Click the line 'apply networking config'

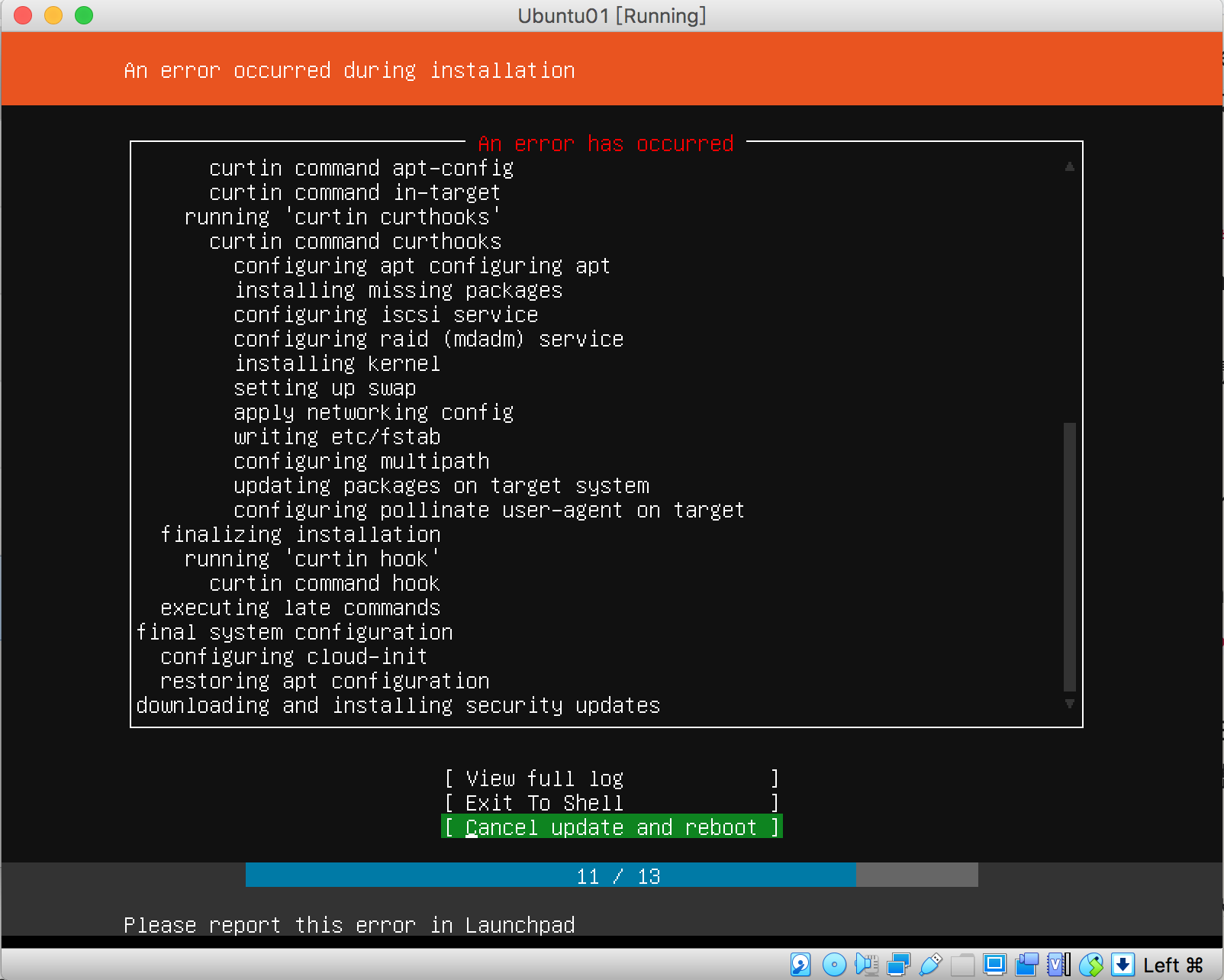click(x=374, y=412)
